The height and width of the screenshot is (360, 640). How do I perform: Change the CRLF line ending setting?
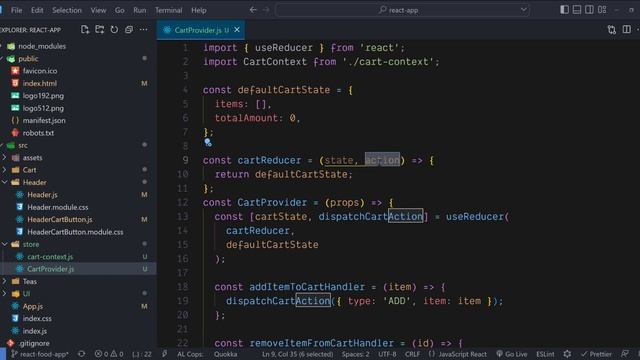tap(412, 354)
